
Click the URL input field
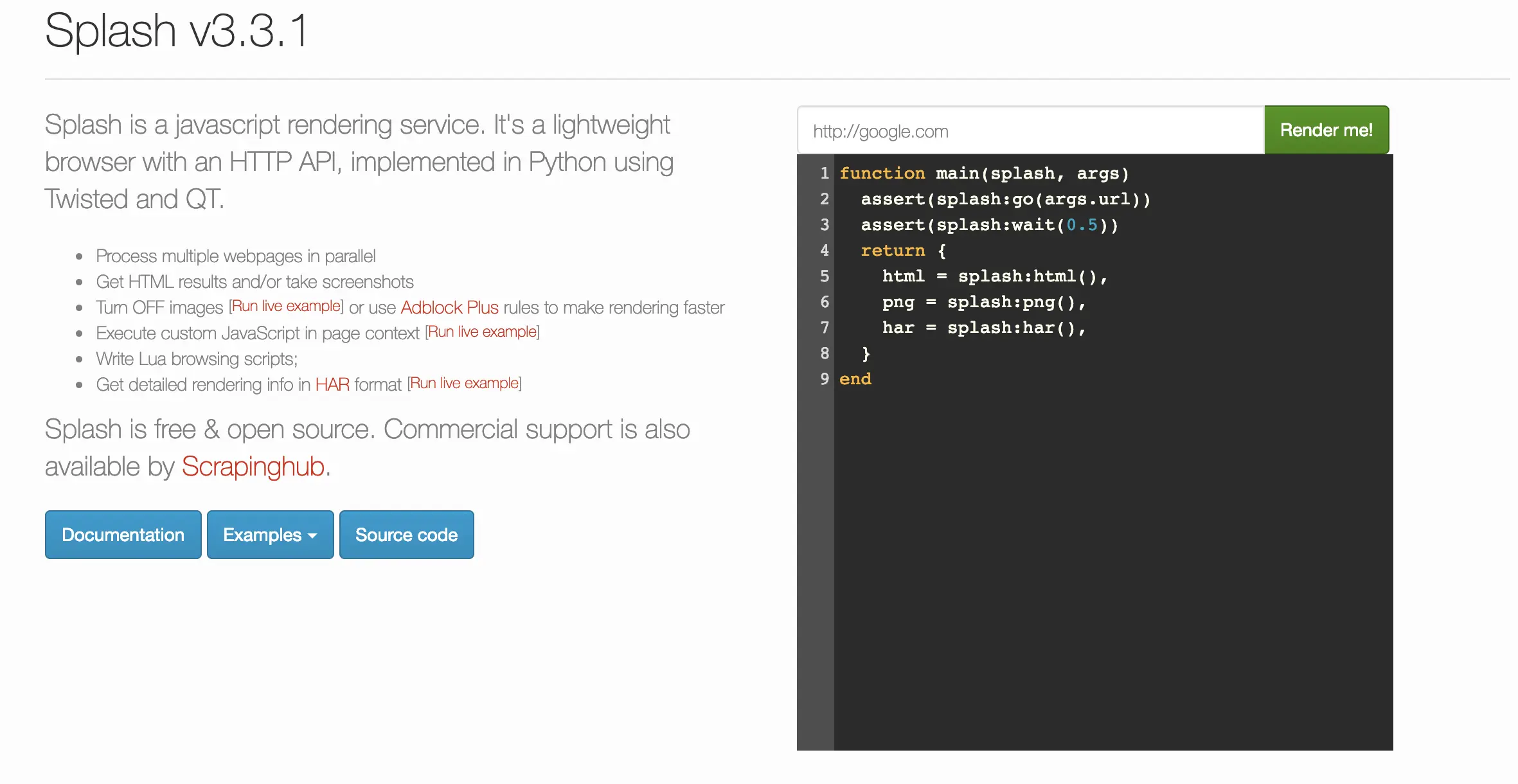coord(1030,131)
